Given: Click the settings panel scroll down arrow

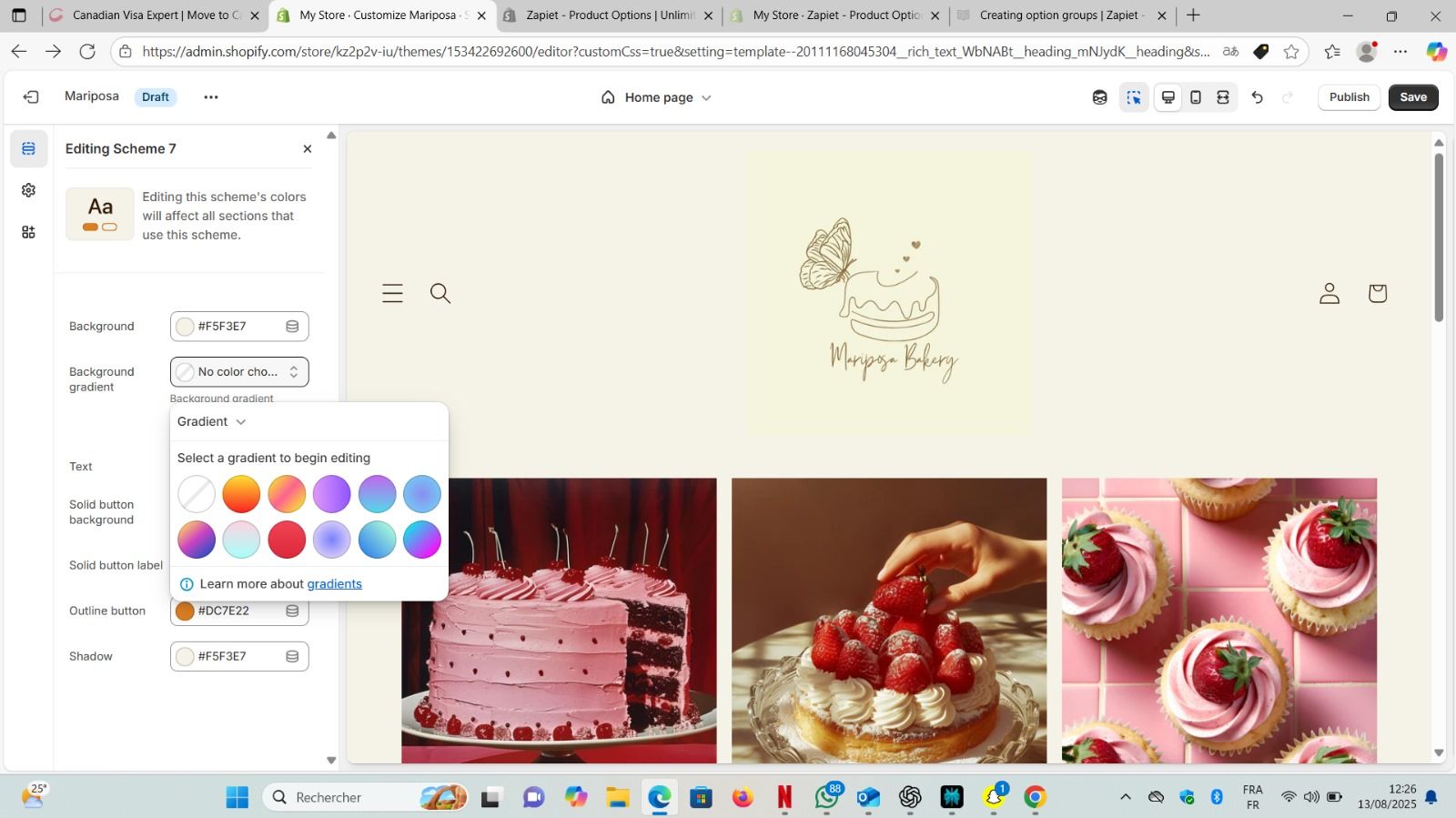Looking at the screenshot, I should pyautogui.click(x=331, y=760).
